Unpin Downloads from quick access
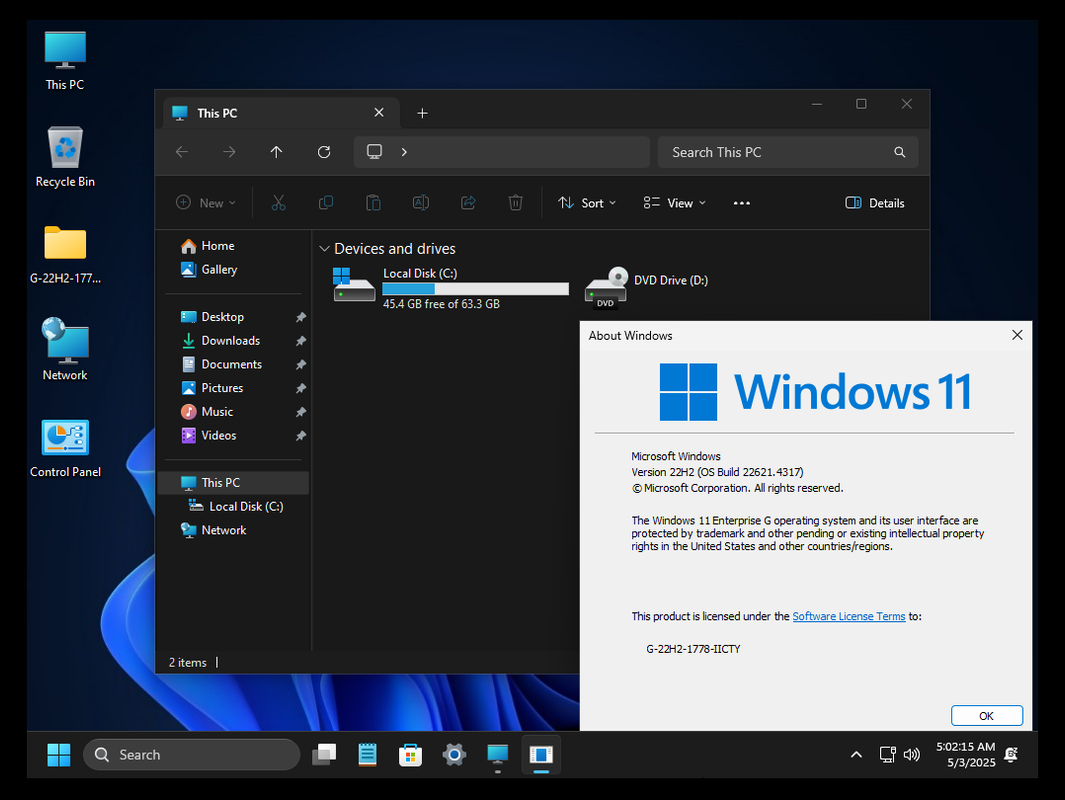The height and width of the screenshot is (800, 1065). 301,341
